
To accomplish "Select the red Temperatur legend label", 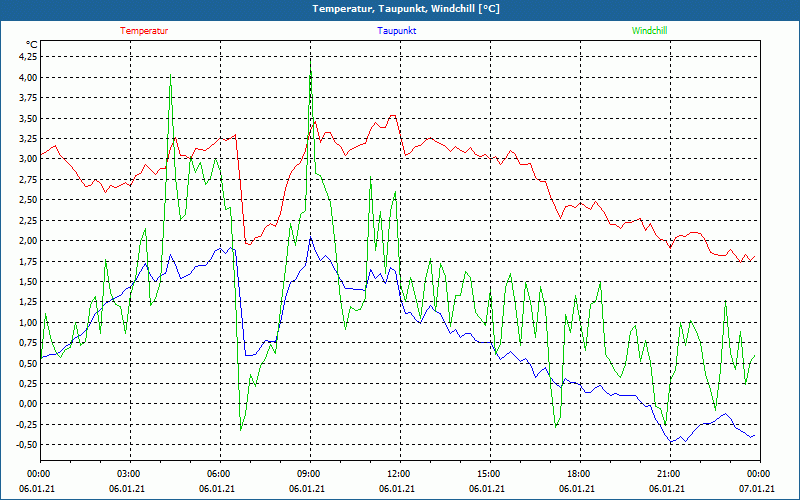I will pyautogui.click(x=144, y=31).
